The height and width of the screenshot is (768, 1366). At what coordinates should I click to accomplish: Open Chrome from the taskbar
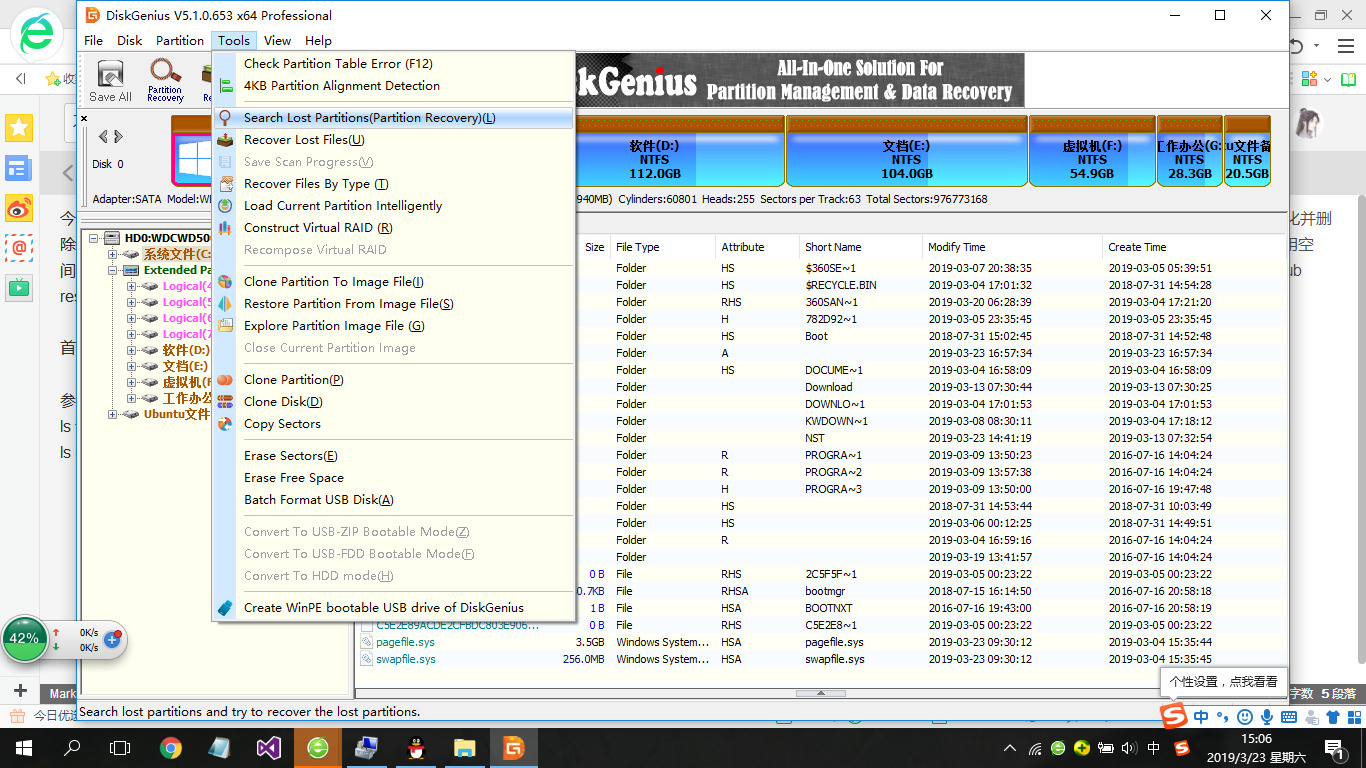[171, 747]
